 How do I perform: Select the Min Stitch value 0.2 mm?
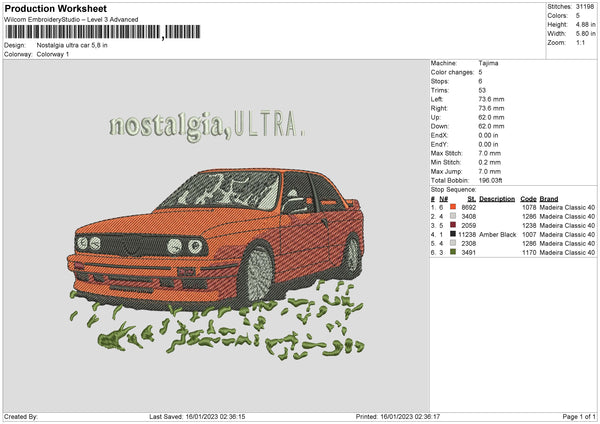click(x=489, y=162)
